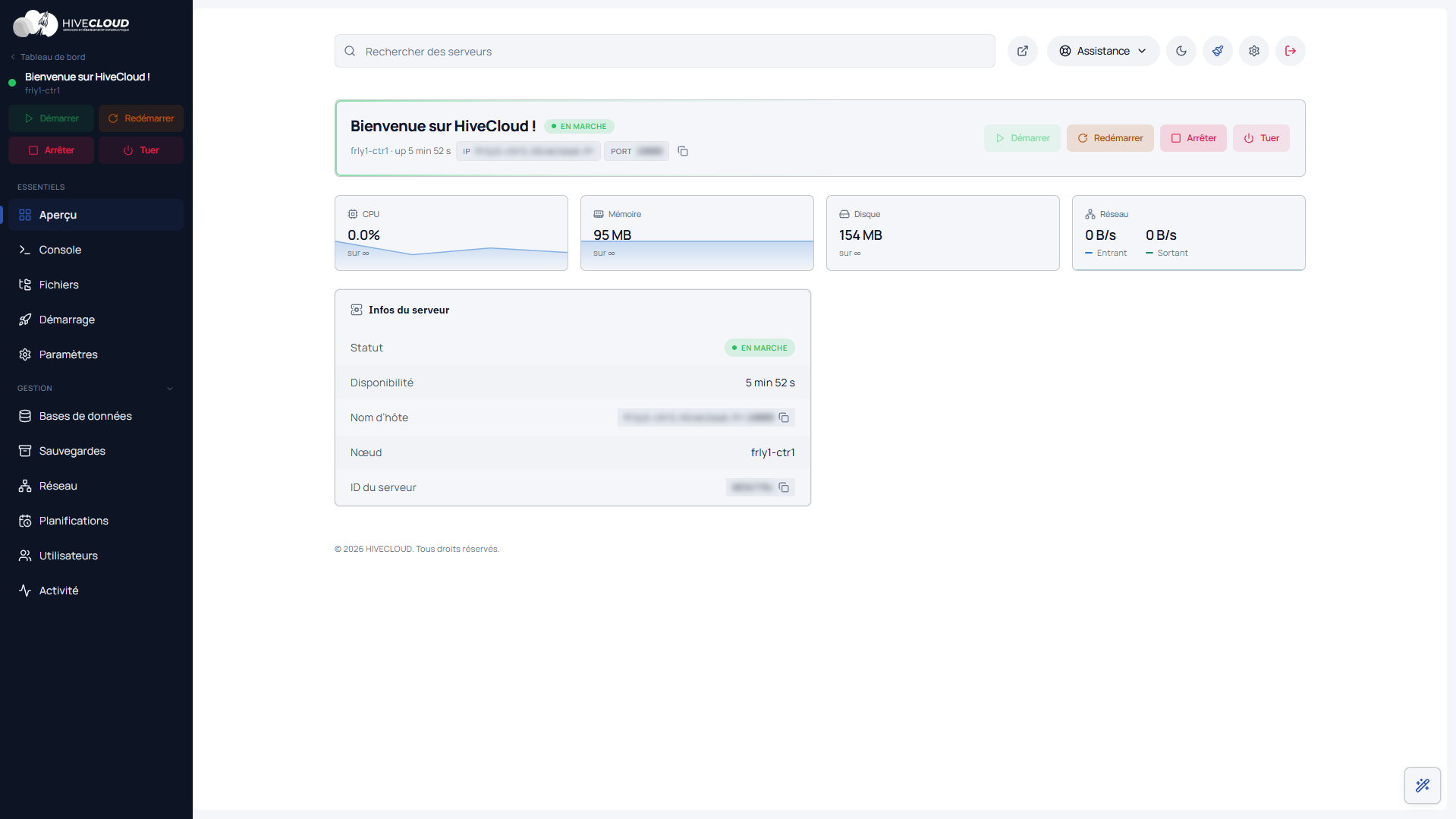Click the CPU usage graph

pos(451,257)
